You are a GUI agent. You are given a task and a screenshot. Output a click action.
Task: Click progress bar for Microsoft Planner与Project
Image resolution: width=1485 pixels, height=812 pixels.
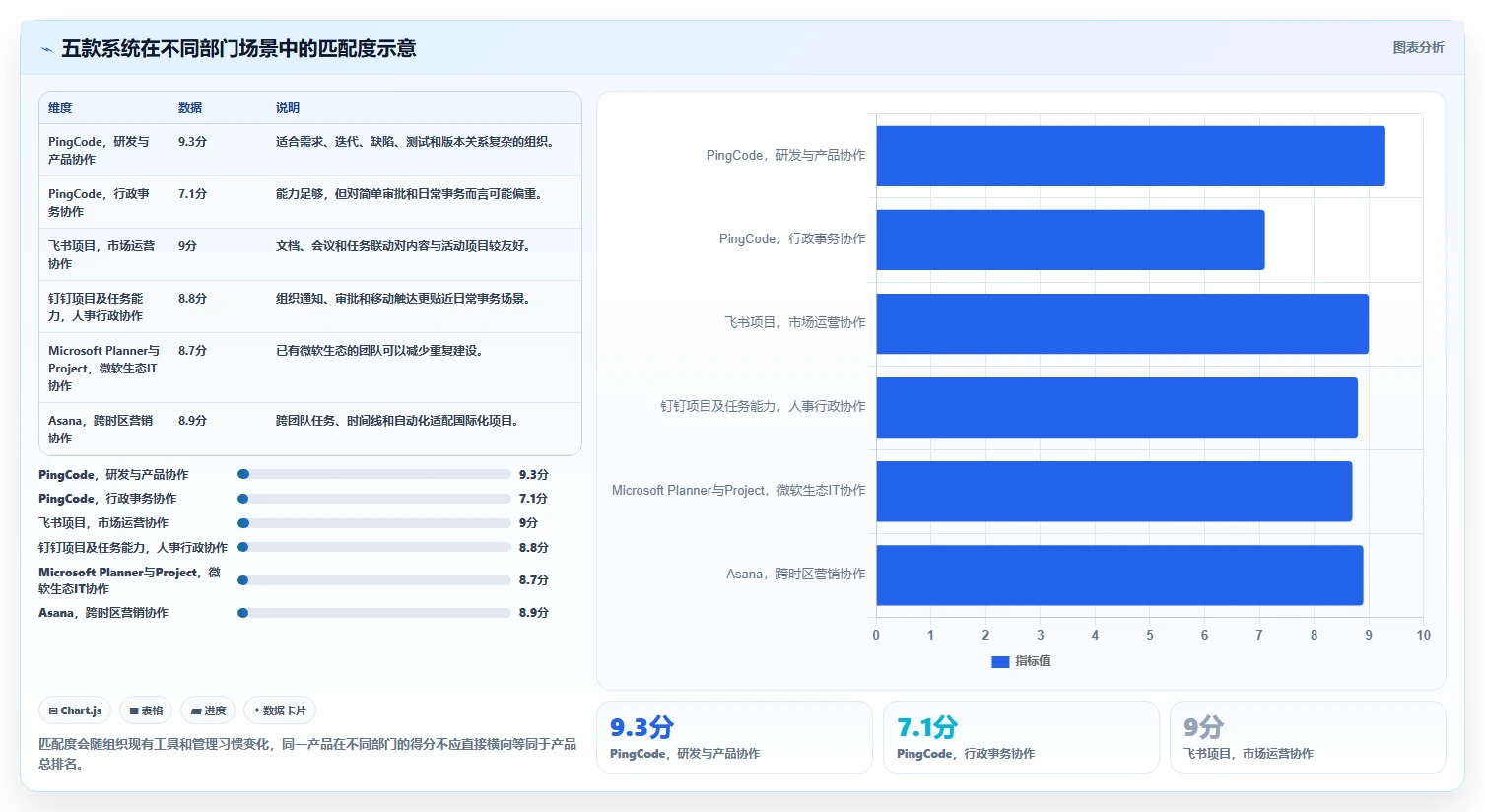point(374,580)
